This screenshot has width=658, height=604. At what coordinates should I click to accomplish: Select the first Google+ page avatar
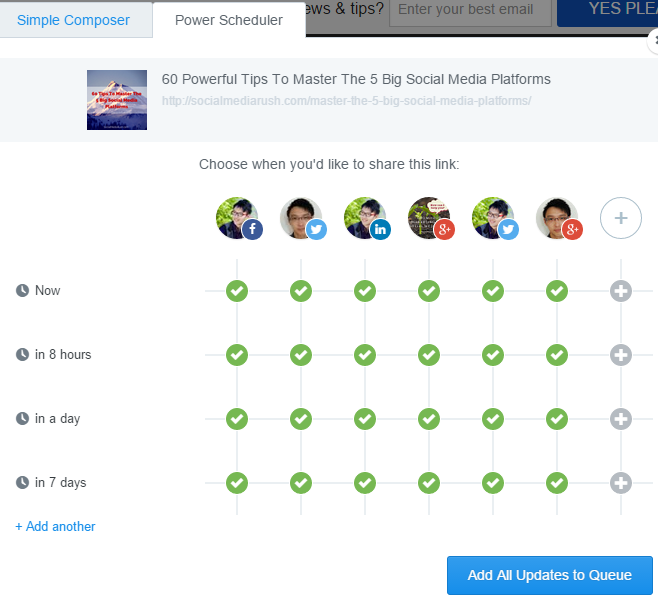(x=429, y=217)
